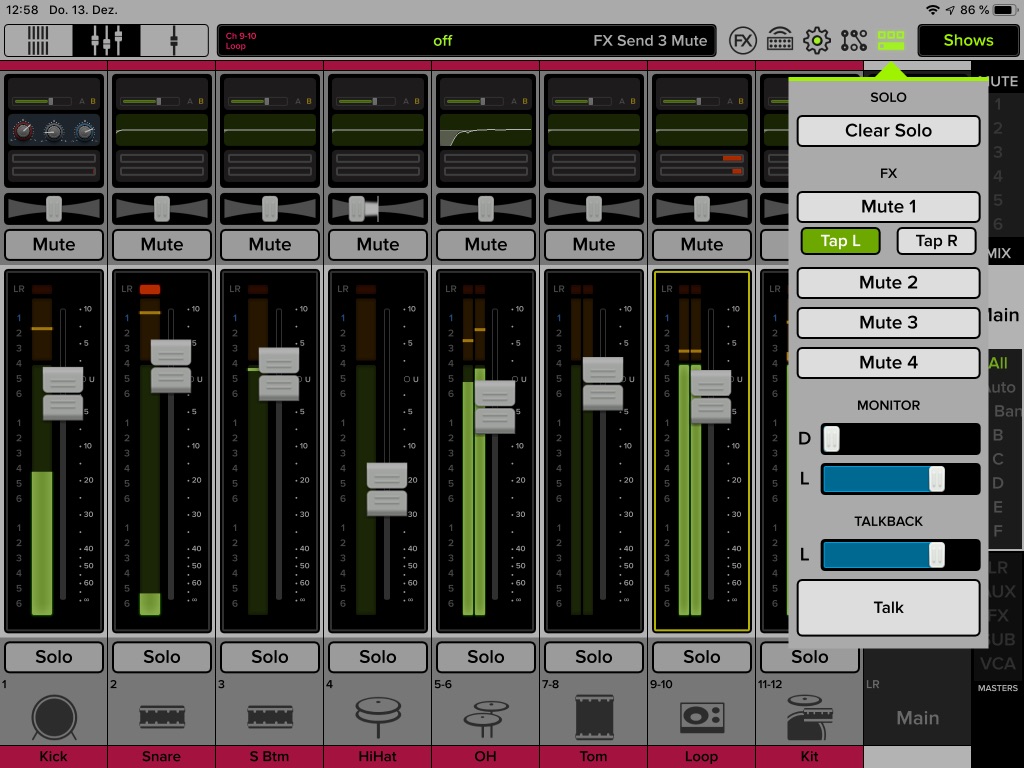This screenshot has width=1024, height=768.
Task: Select the channel strip view icon
Action: (36, 40)
